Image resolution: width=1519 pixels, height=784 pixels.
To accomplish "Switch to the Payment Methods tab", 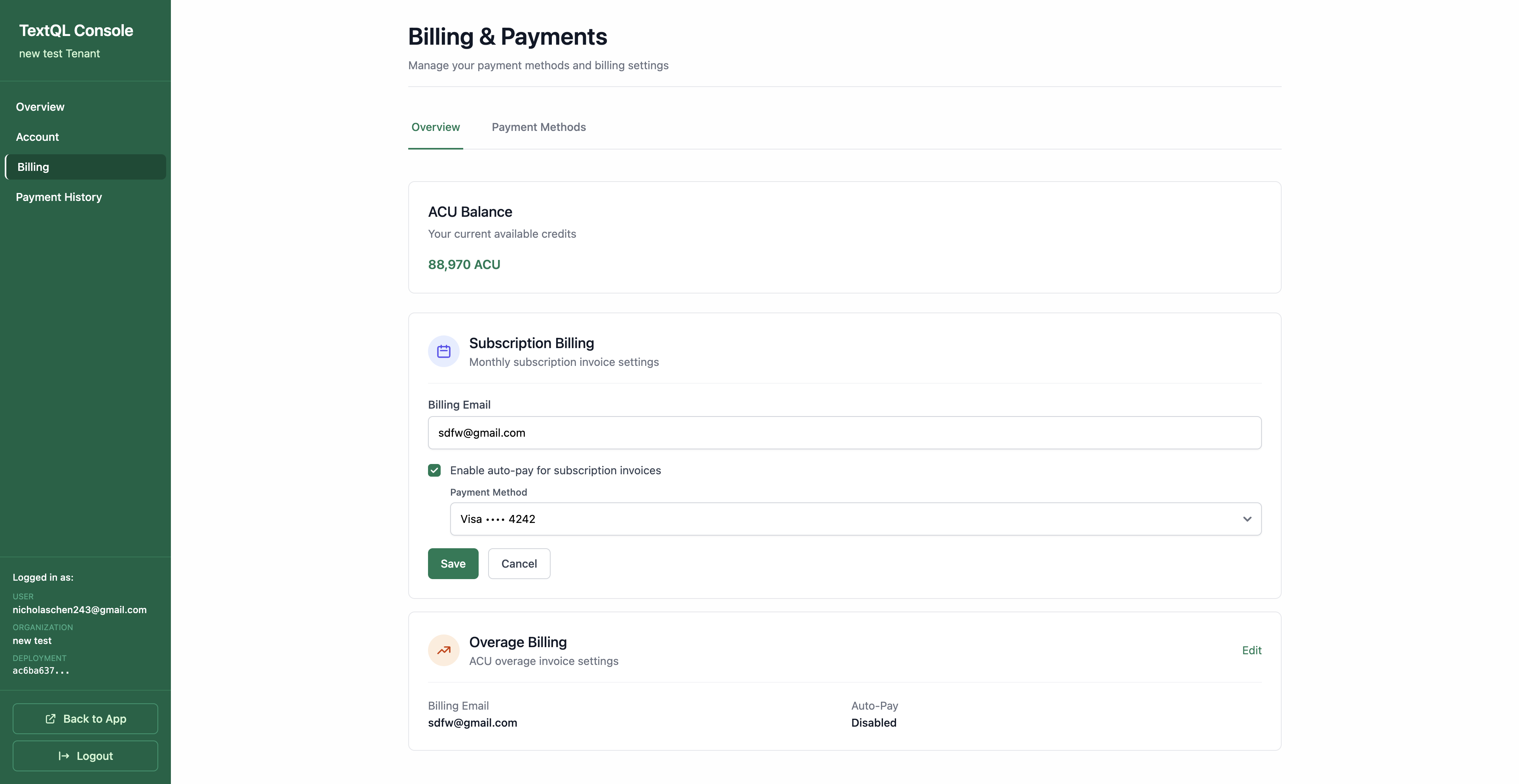I will point(538,127).
